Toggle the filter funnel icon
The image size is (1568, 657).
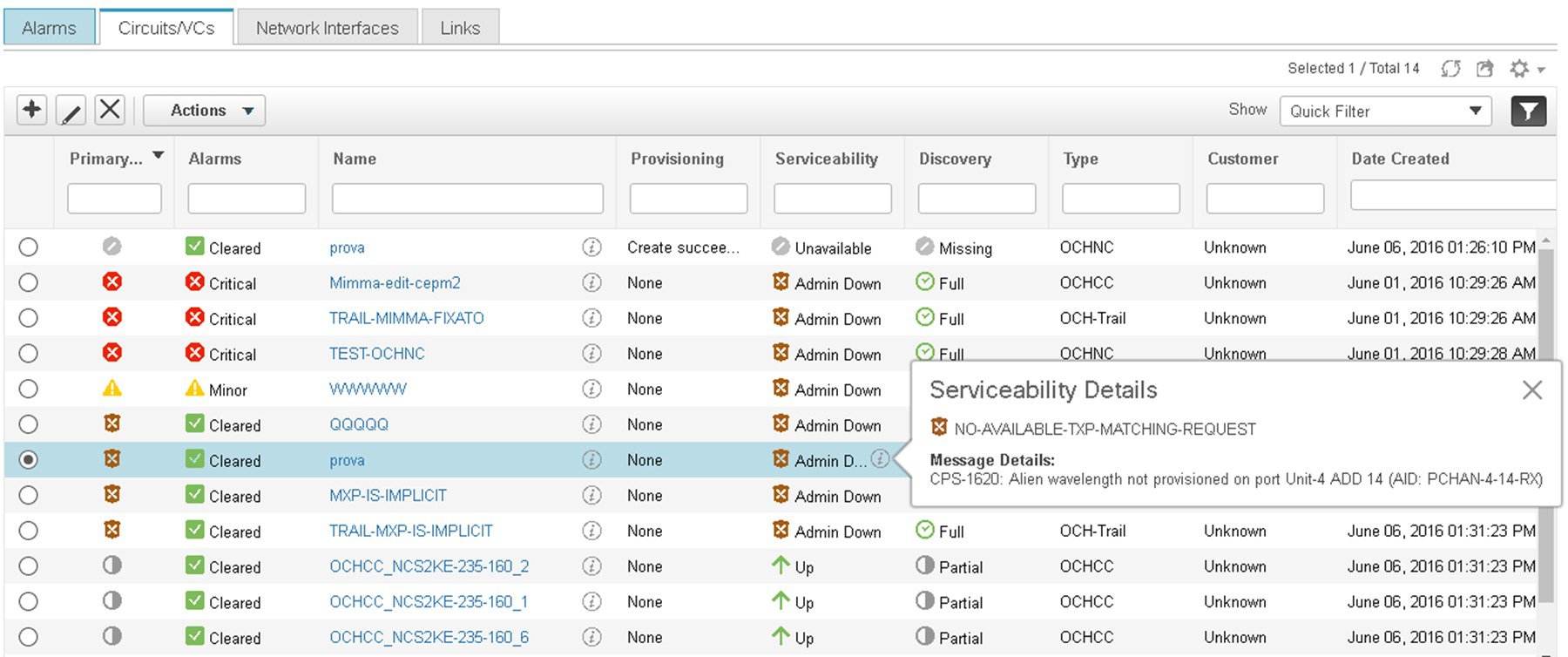pos(1528,111)
